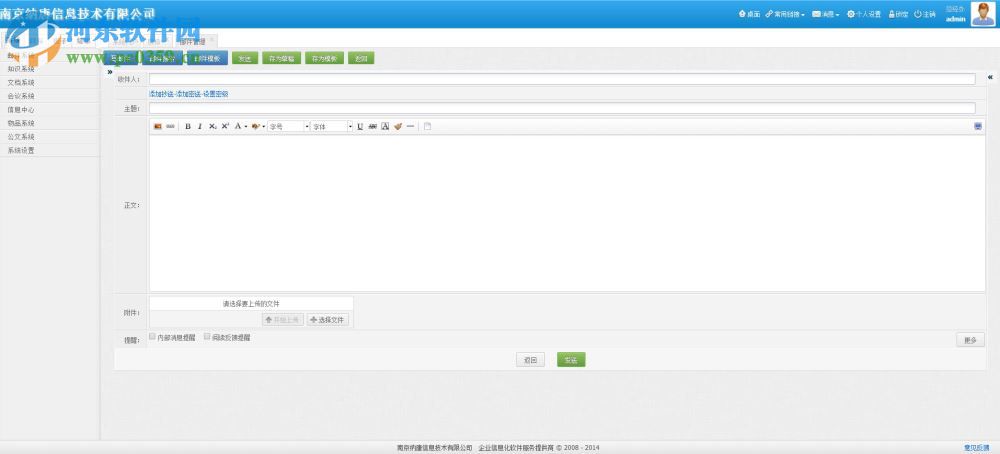
Task: Toggle right panel with « arrow
Action: tap(990, 77)
